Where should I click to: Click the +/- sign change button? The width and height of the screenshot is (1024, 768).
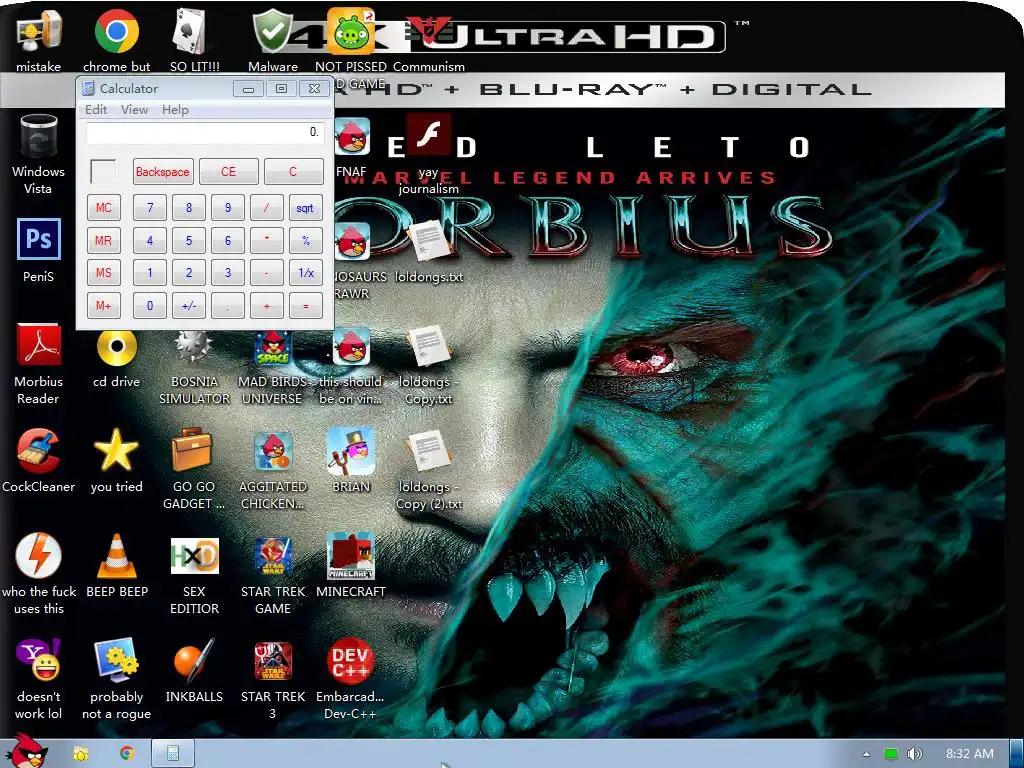189,306
